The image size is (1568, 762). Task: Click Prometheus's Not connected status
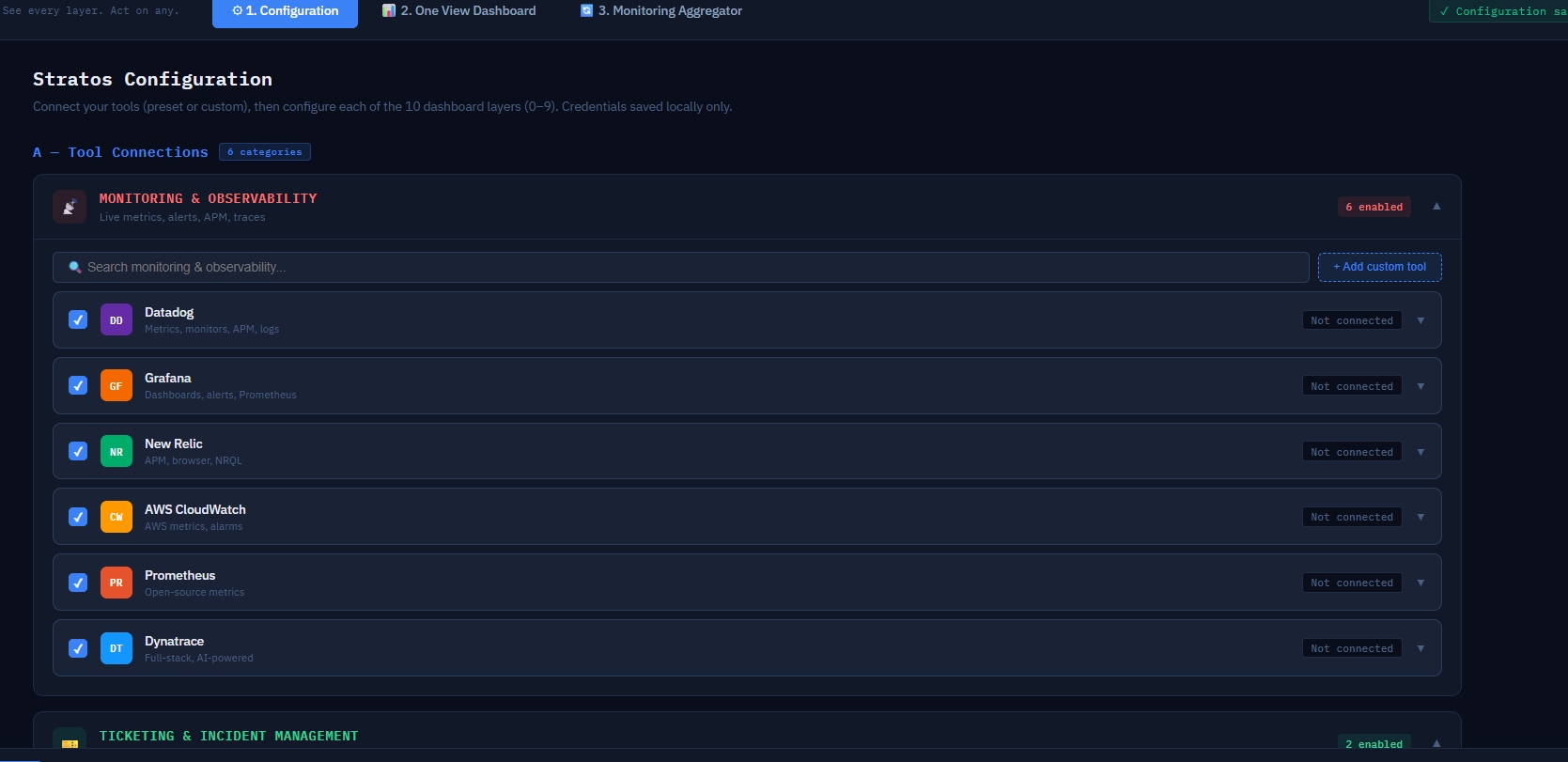click(1352, 583)
